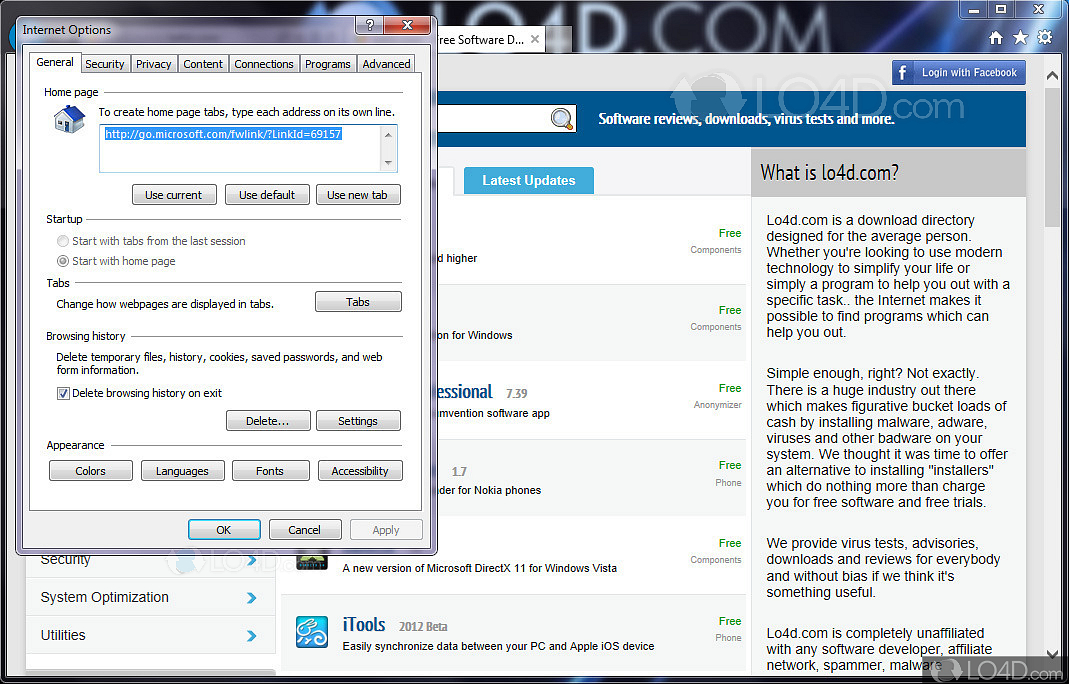Viewport: 1069px width, 684px height.
Task: Switch to the General tab
Action: pyautogui.click(x=55, y=62)
